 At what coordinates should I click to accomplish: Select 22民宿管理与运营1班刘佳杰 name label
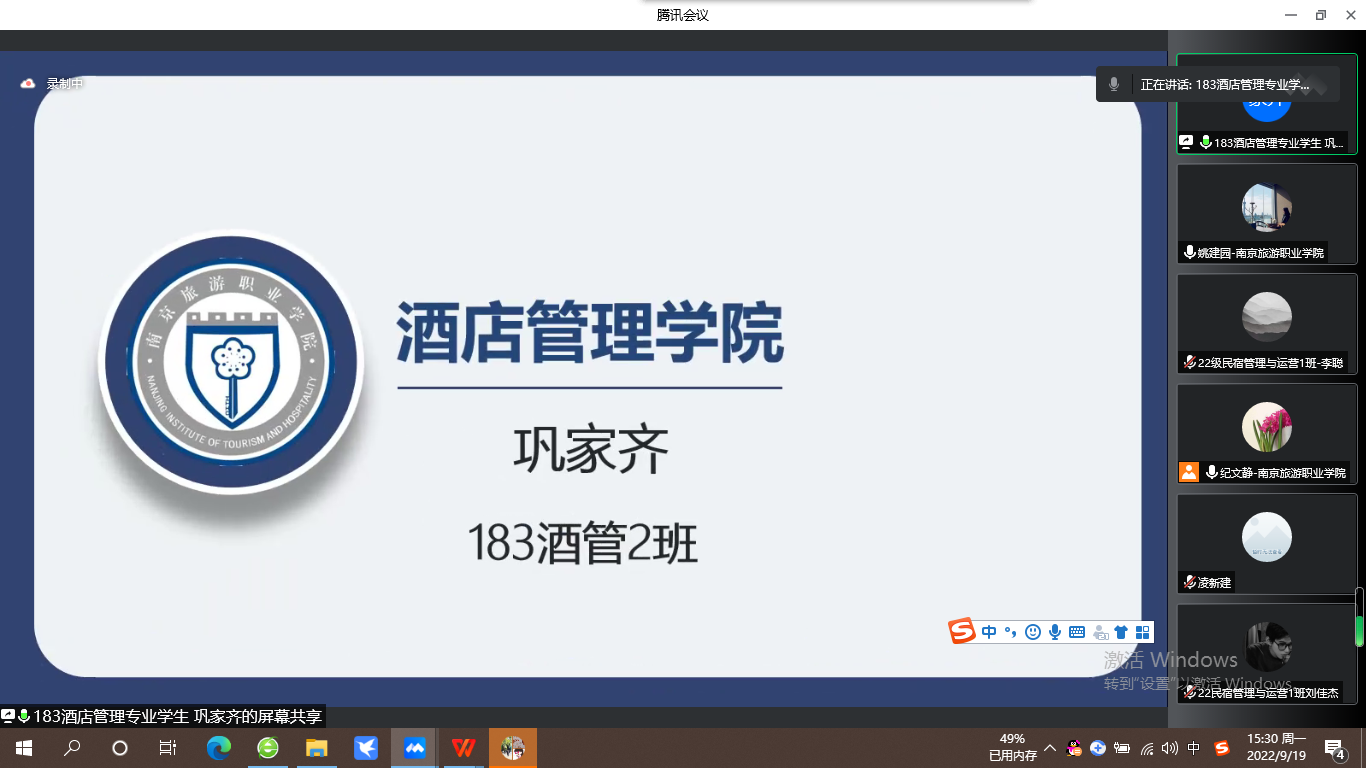(1268, 692)
